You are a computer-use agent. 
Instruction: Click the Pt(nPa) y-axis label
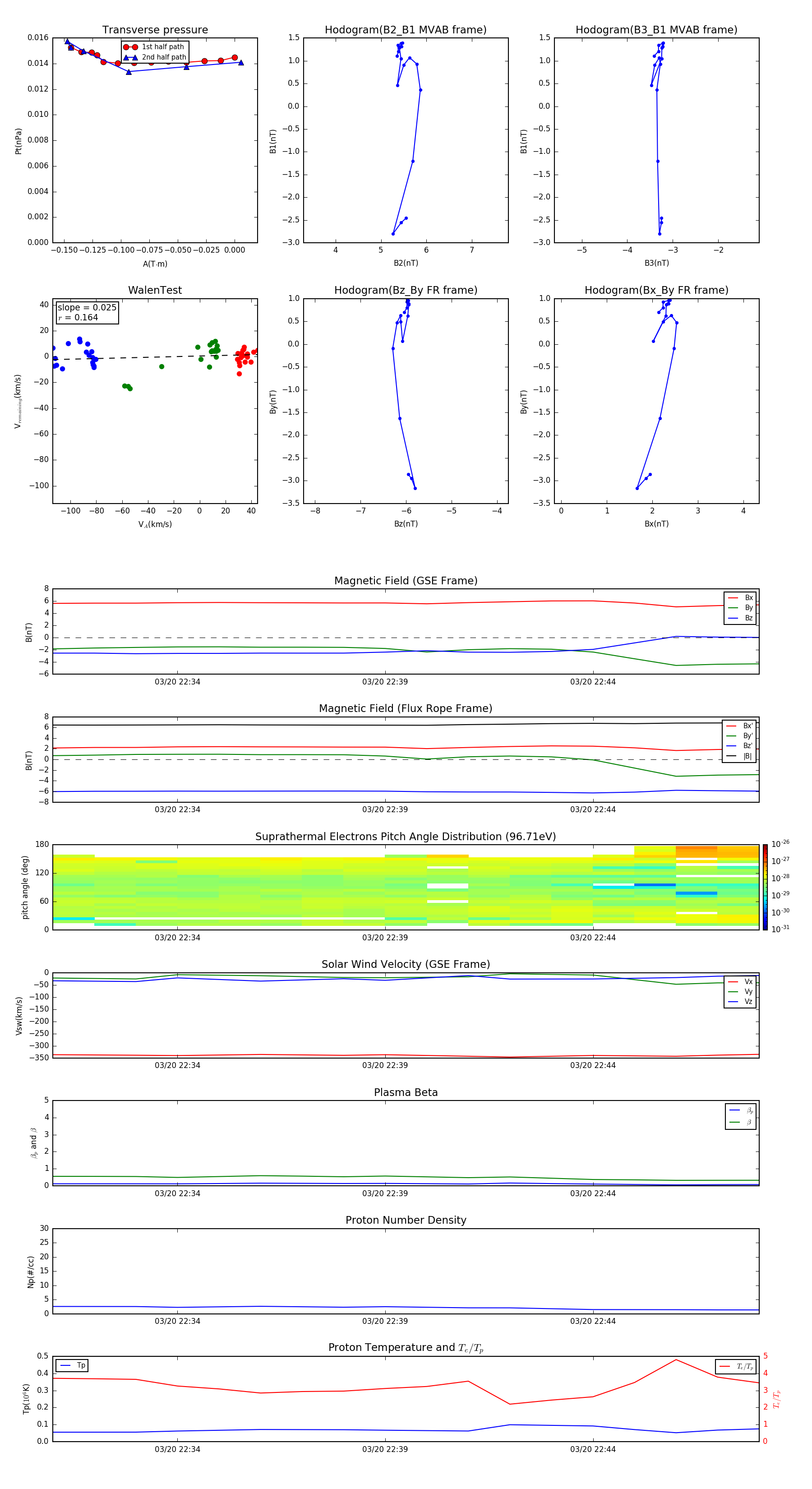point(18,141)
